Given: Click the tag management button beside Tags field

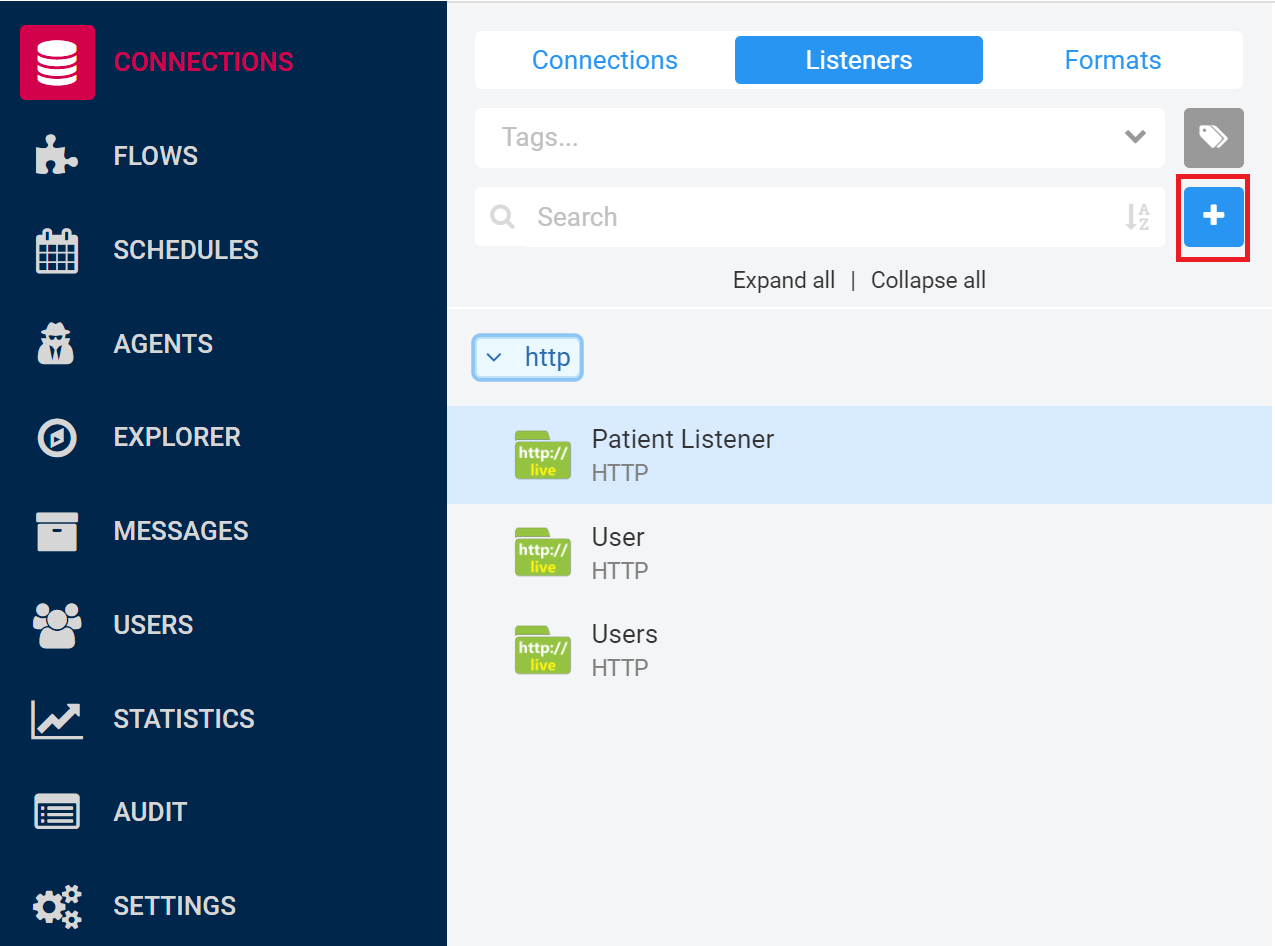Looking at the screenshot, I should point(1213,137).
